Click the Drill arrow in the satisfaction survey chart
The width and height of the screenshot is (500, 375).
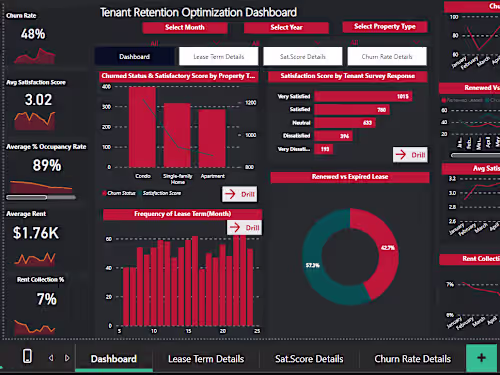(x=410, y=155)
